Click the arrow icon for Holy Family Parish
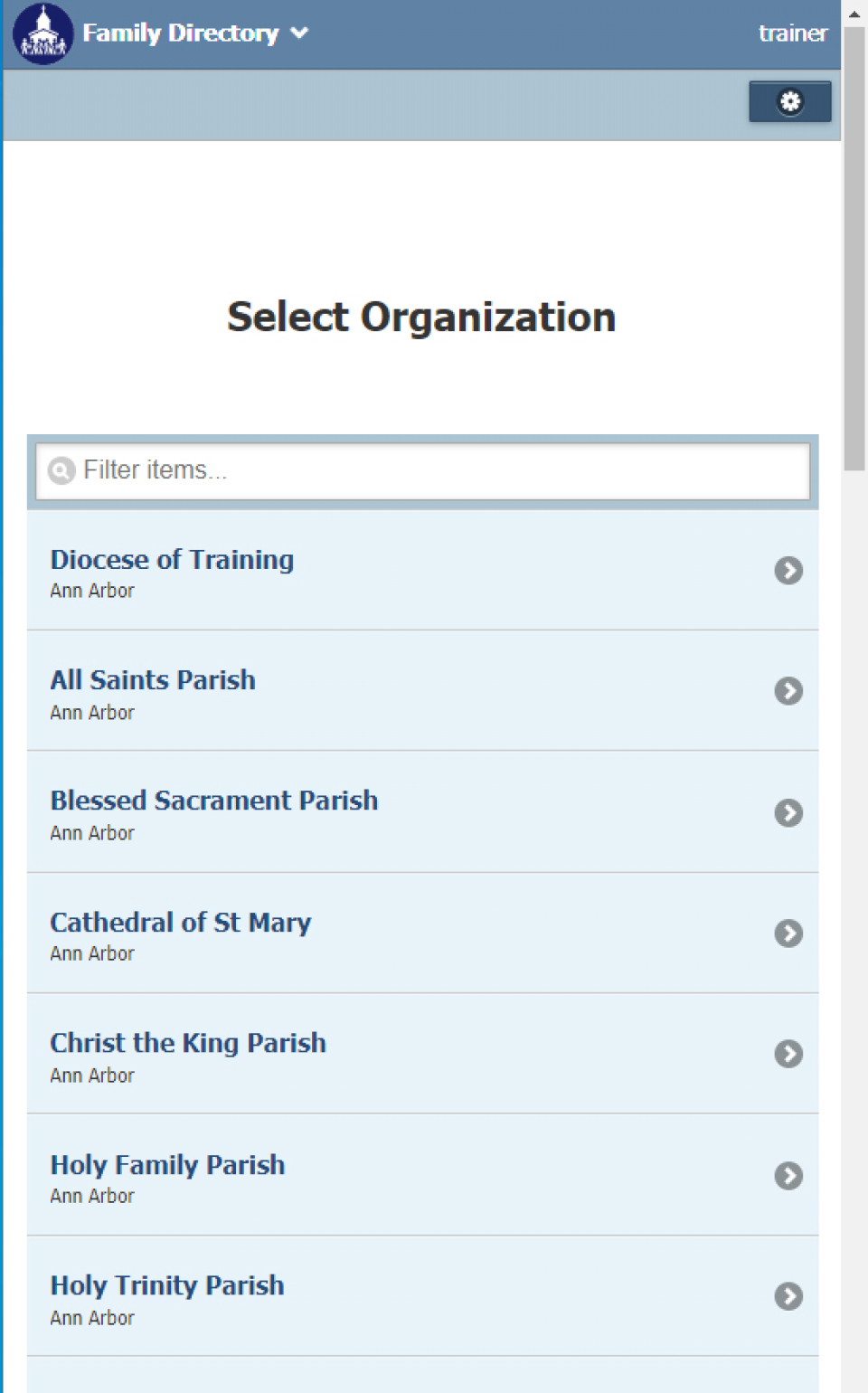 coord(788,1175)
